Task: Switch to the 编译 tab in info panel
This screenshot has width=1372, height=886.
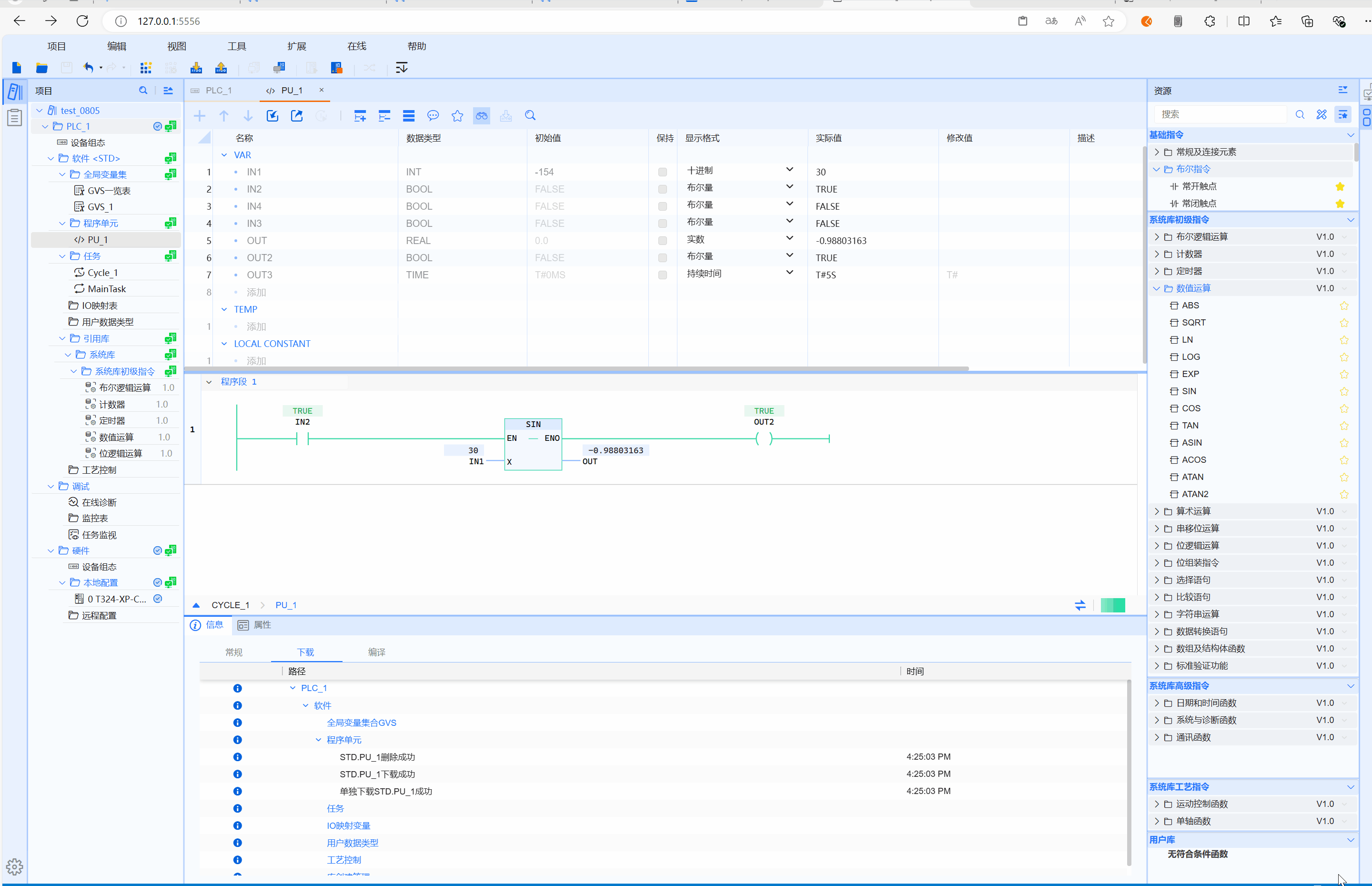Action: [377, 652]
